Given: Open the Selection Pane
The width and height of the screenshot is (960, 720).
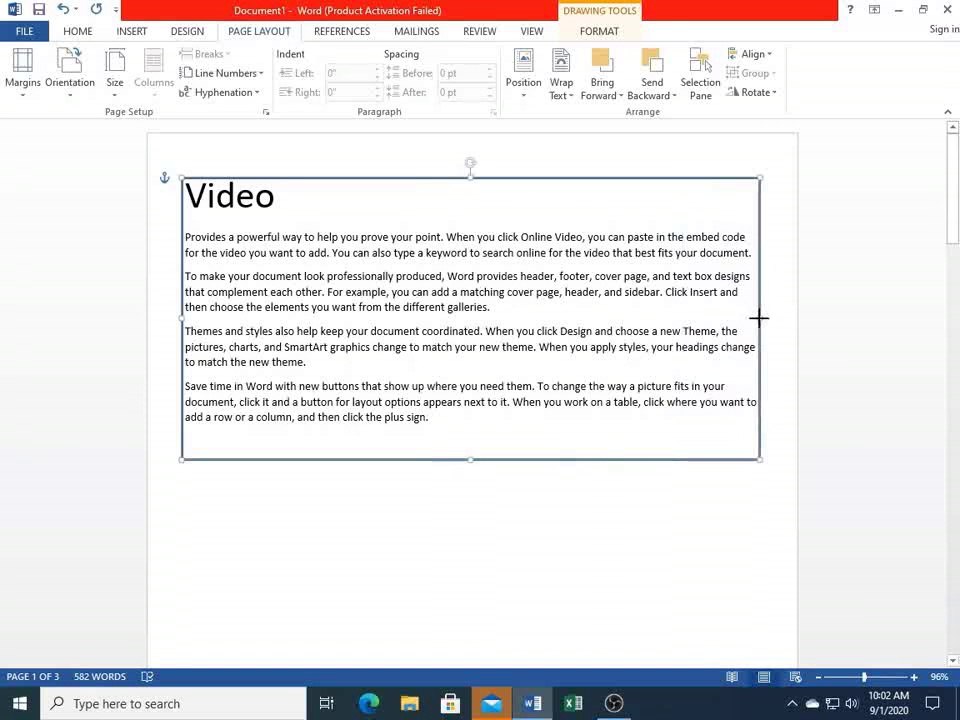Looking at the screenshot, I should click(700, 73).
